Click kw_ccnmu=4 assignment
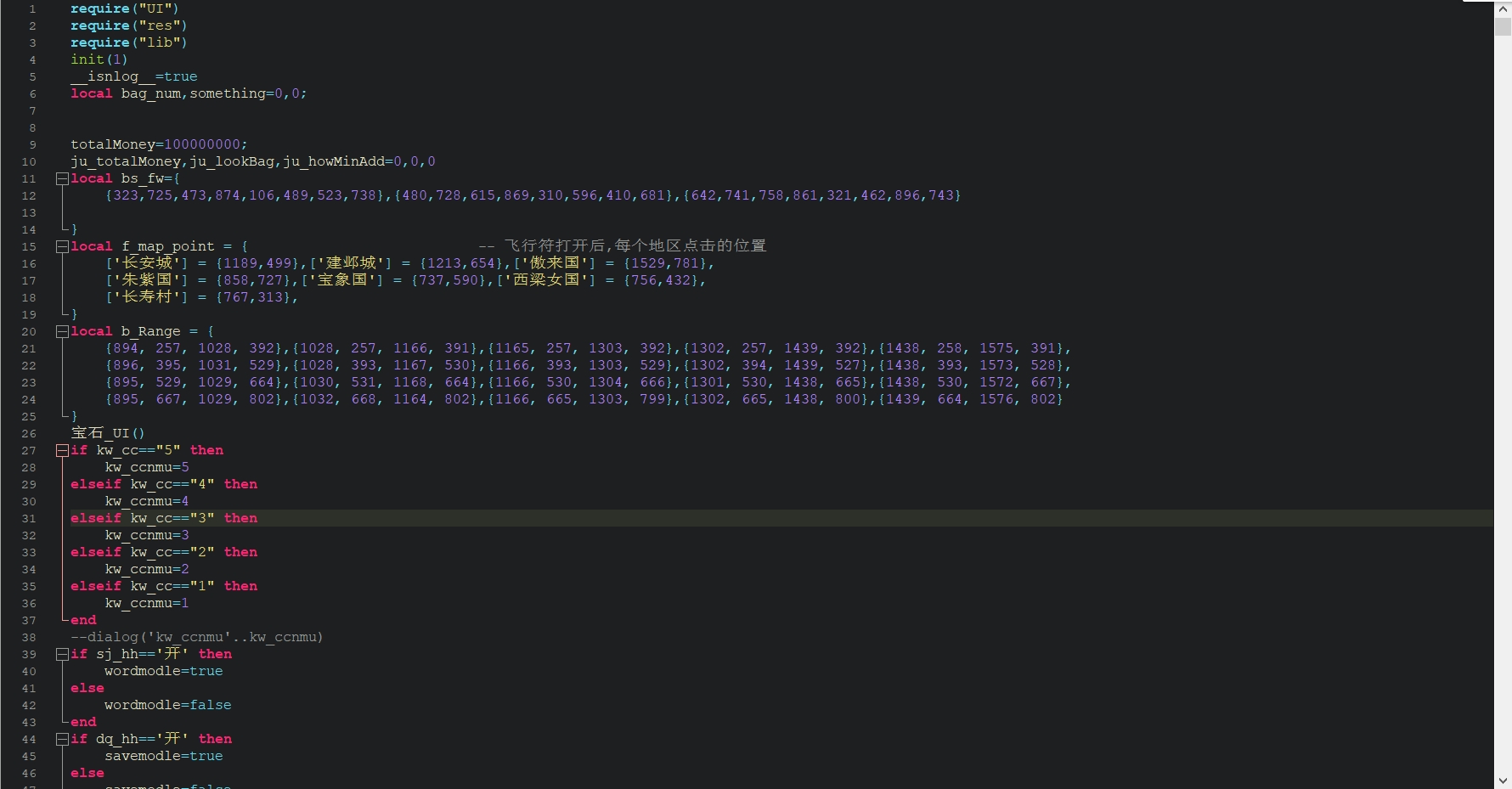 pyautogui.click(x=147, y=501)
